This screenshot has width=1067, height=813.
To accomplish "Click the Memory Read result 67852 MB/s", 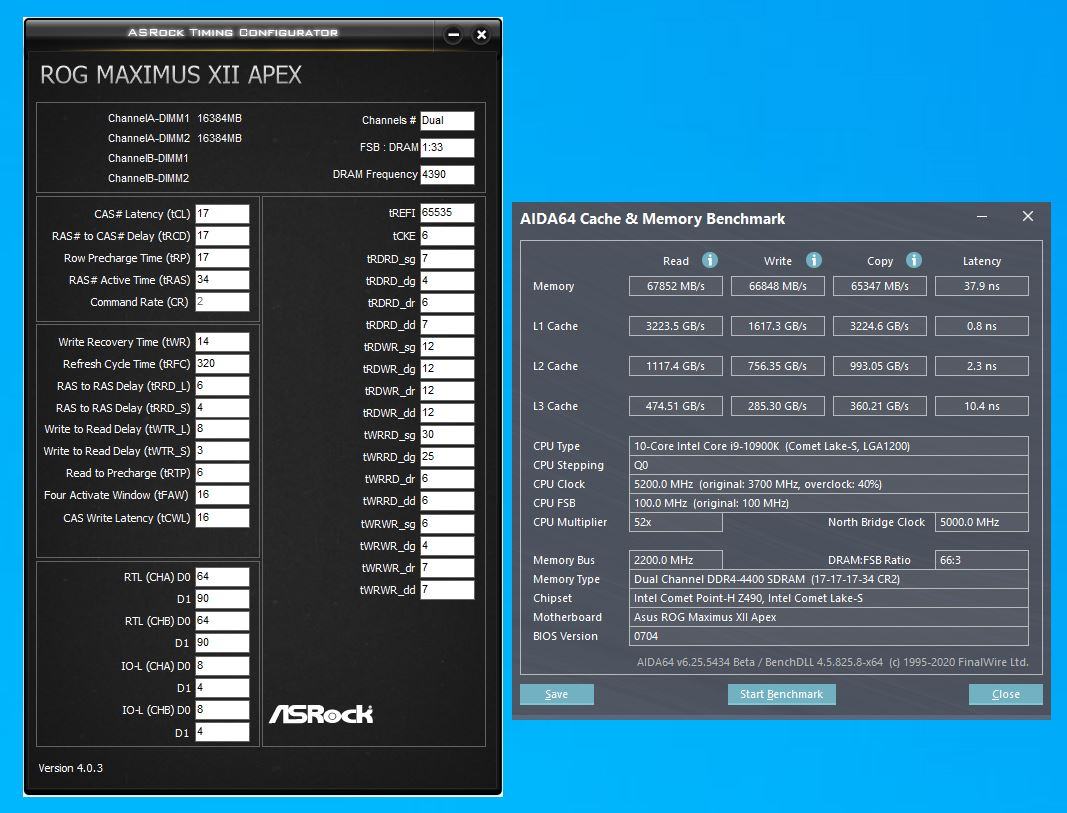I will coord(676,286).
